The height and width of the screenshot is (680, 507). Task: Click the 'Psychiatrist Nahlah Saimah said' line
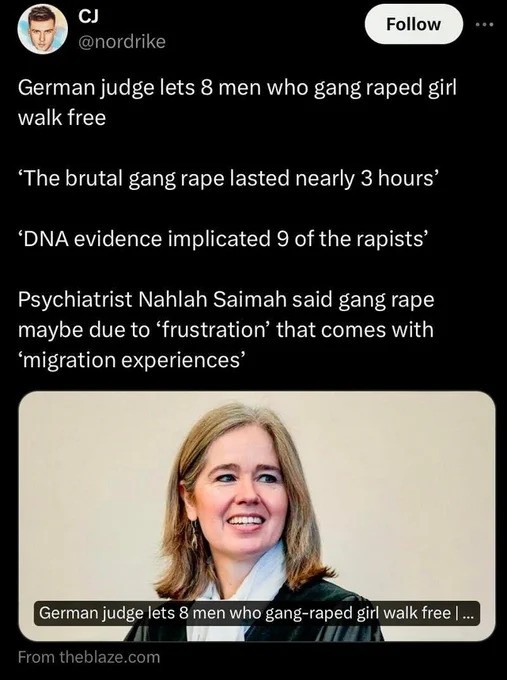click(x=226, y=300)
